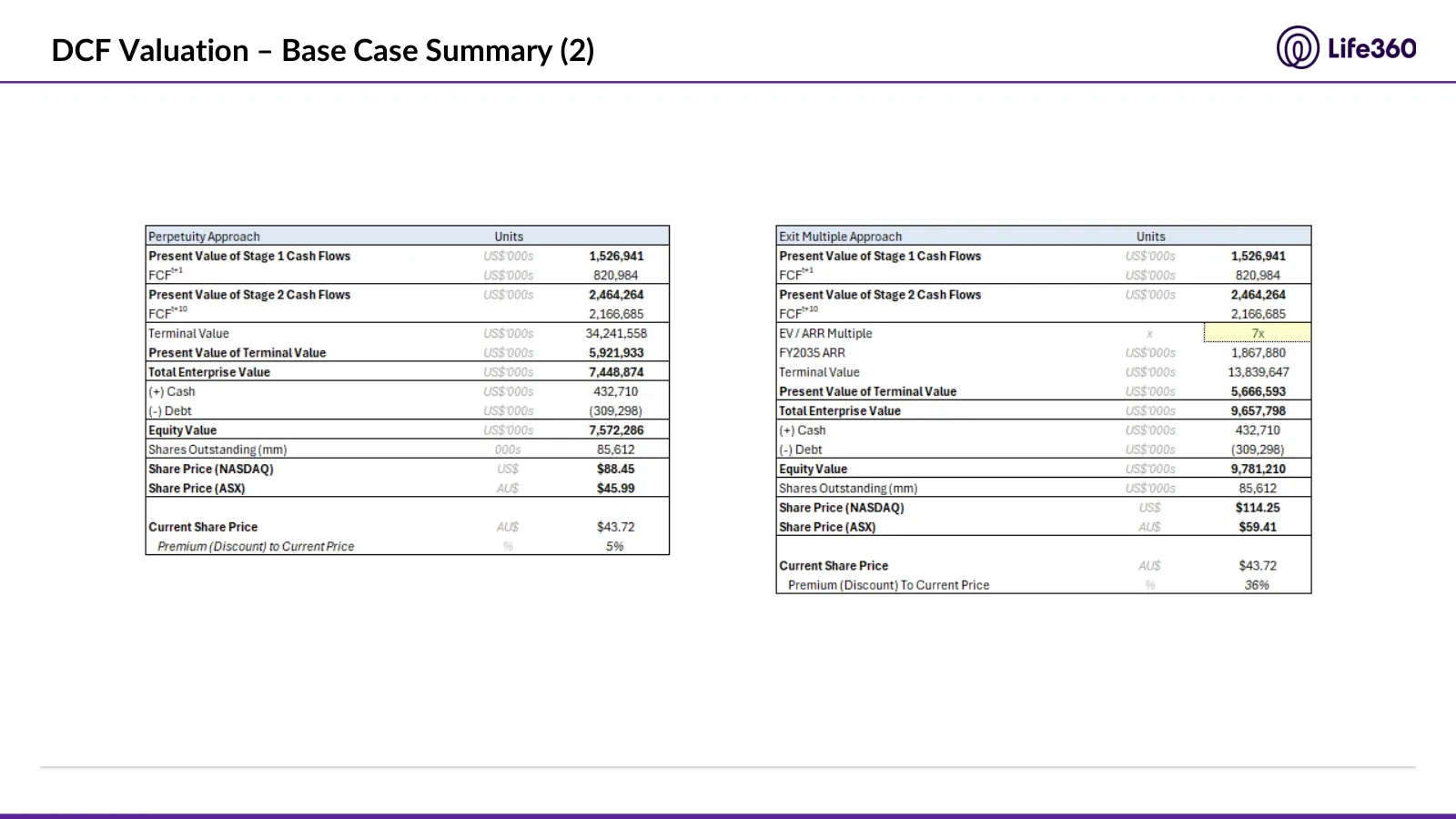1456x819 pixels.
Task: Click the Life360 logo icon
Action: click(x=1297, y=47)
